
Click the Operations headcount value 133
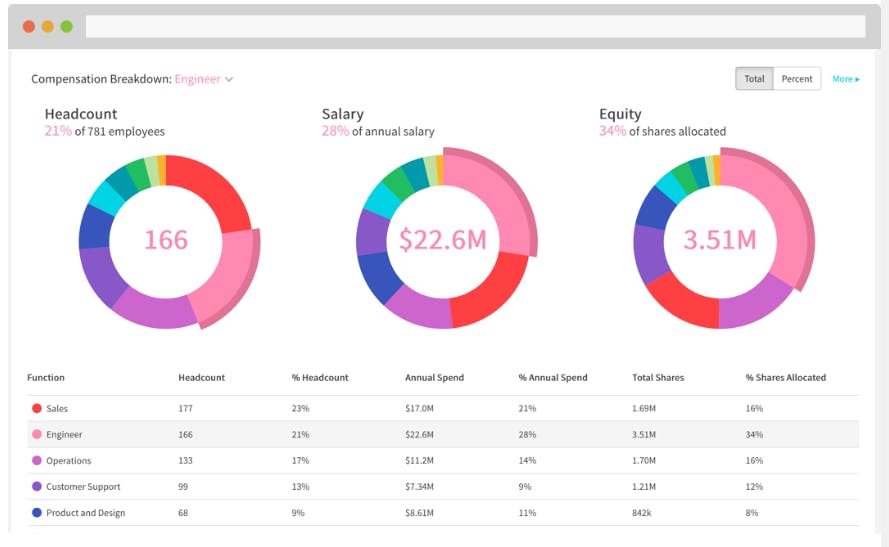[x=185, y=460]
